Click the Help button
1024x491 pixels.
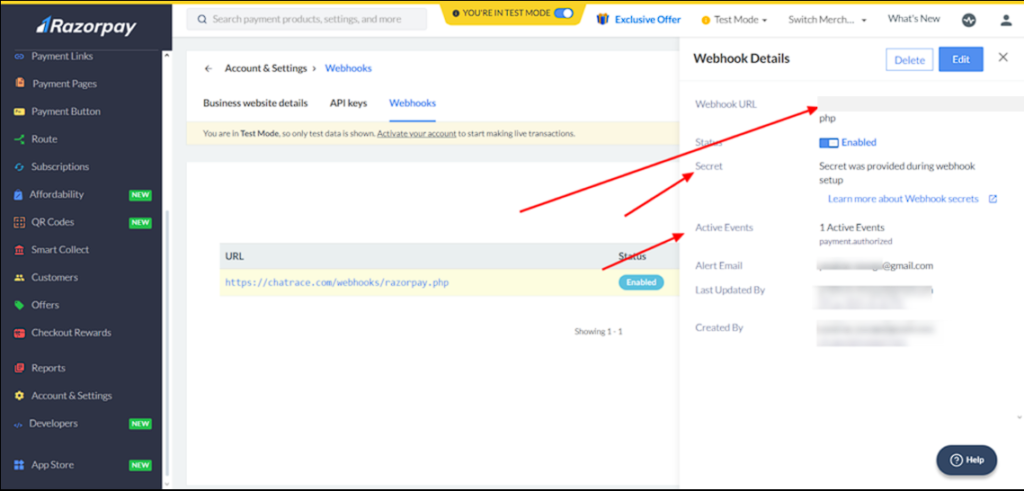click(x=967, y=460)
